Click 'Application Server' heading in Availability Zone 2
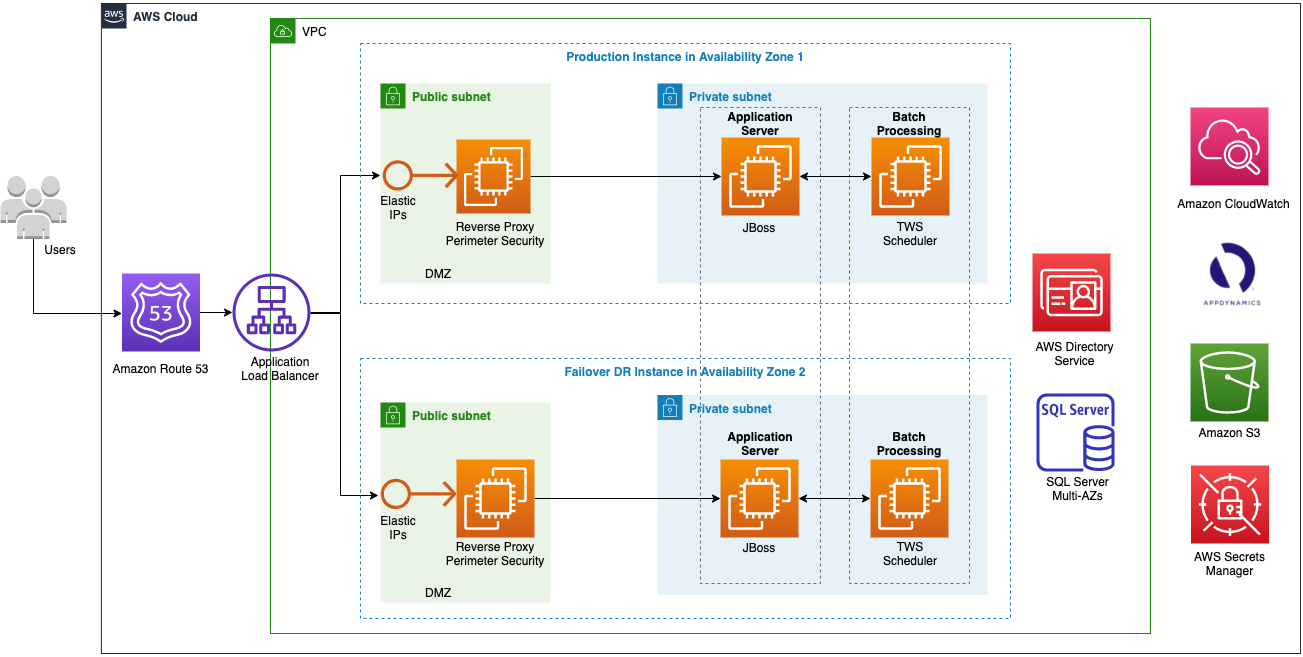Viewport: 1303px width, 657px height. pyautogui.click(x=760, y=444)
